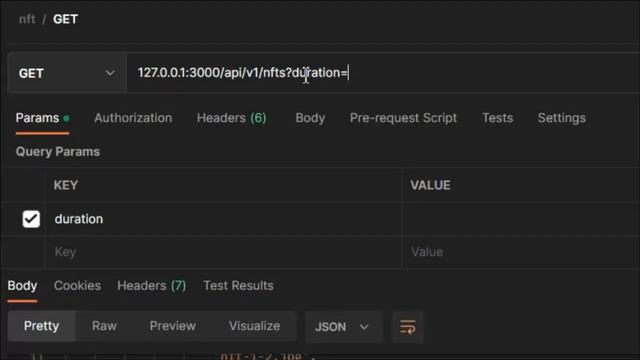Click the empty Key placeholder field

223,252
